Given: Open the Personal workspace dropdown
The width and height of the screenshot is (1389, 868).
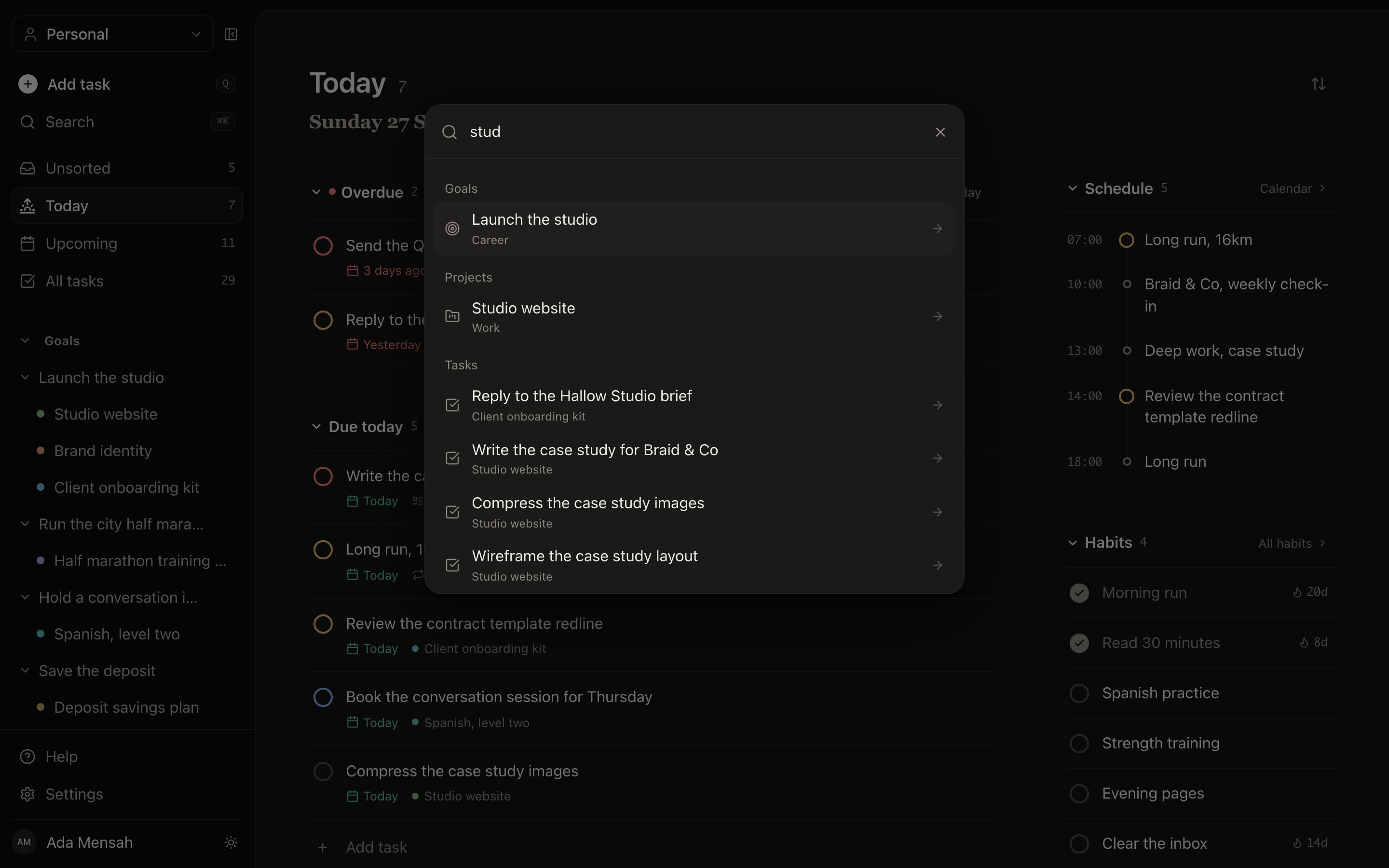Looking at the screenshot, I should click(113, 34).
